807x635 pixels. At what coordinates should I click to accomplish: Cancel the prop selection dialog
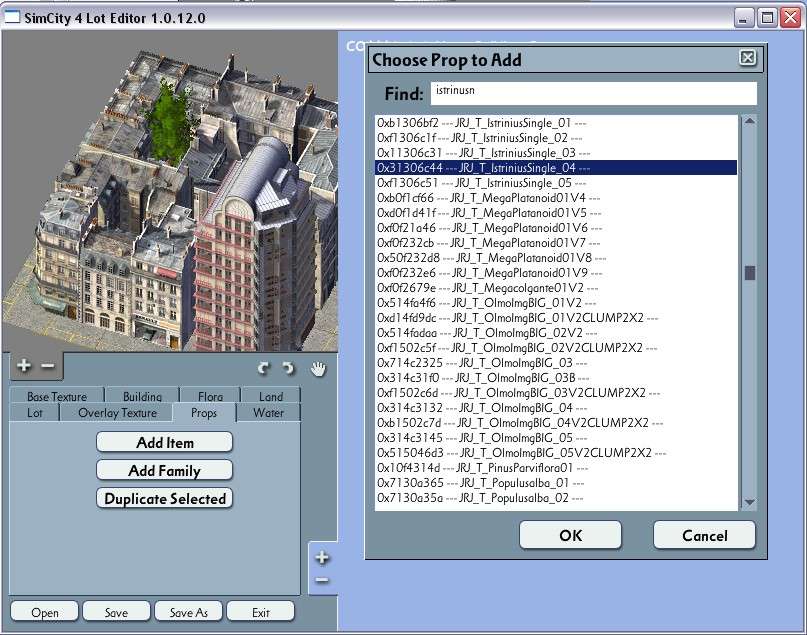click(704, 535)
